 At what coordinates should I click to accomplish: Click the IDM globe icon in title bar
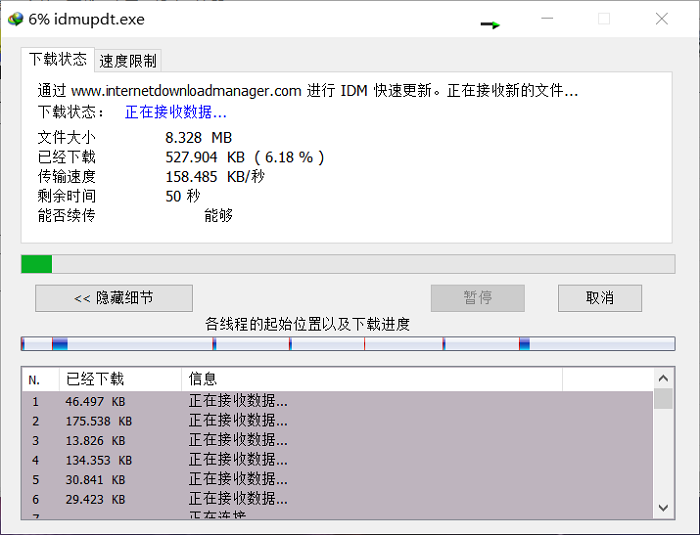click(x=16, y=19)
